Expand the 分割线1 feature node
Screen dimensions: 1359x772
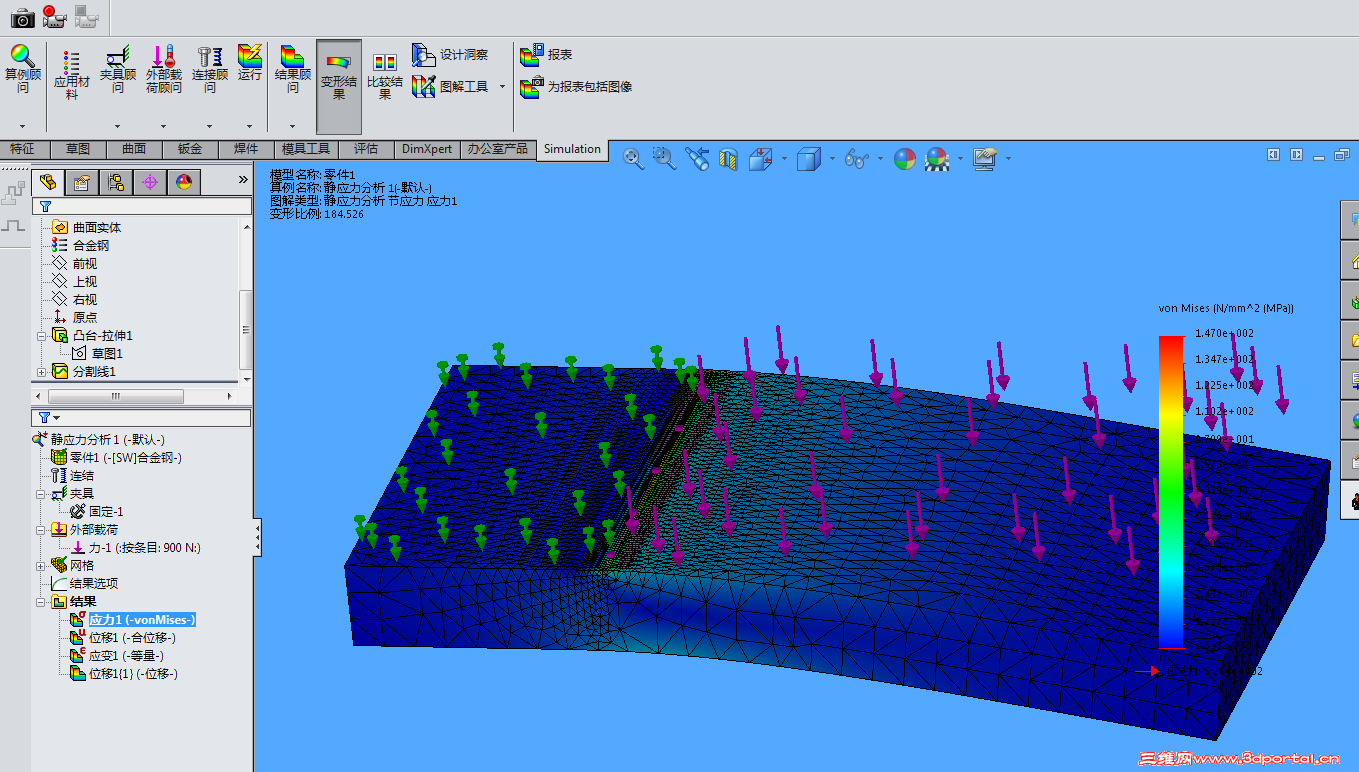[x=42, y=372]
